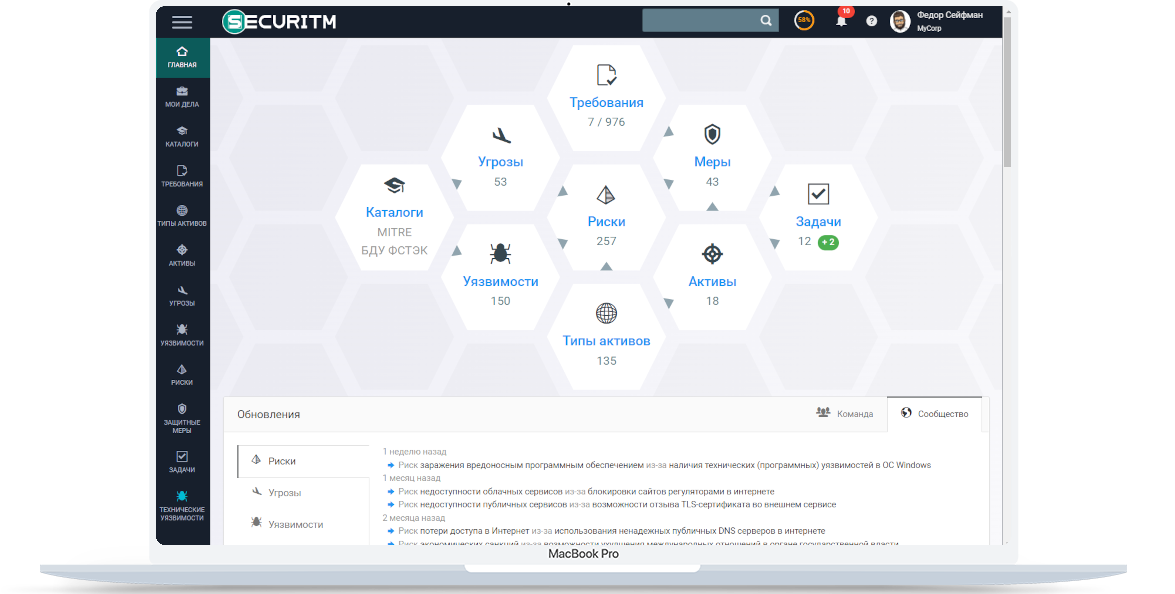Open the МОИ ДЕЛА section in the sidebar
The width and height of the screenshot is (1175, 594).
(x=182, y=92)
